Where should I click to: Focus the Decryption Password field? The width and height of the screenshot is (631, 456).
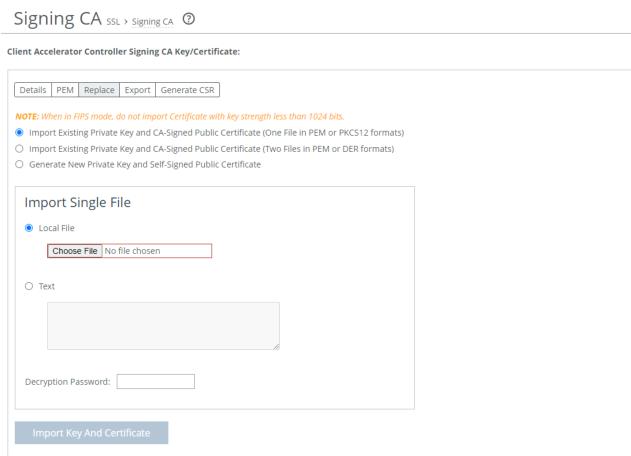pos(155,381)
